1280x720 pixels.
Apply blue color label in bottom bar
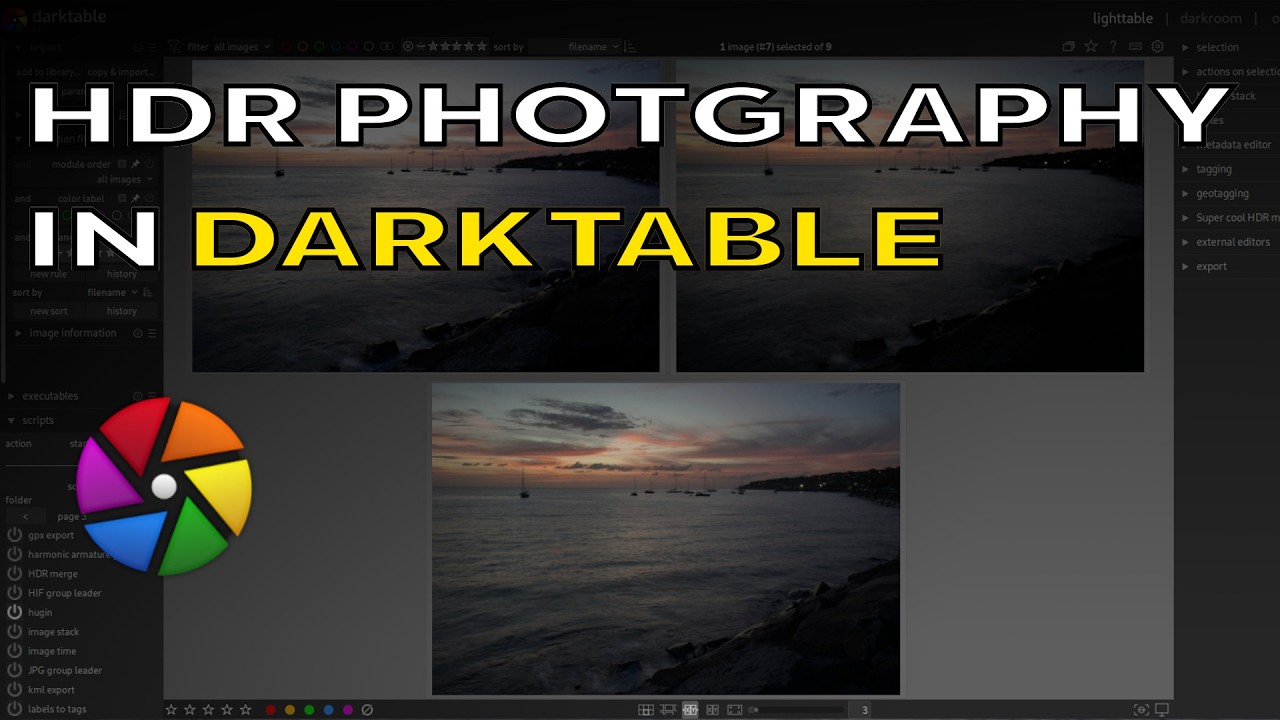[328, 710]
